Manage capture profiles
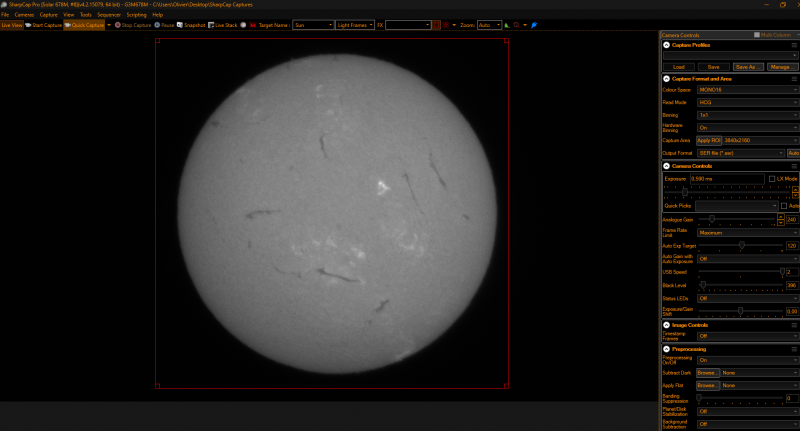Screen dimensions: 800x431 point(782,67)
